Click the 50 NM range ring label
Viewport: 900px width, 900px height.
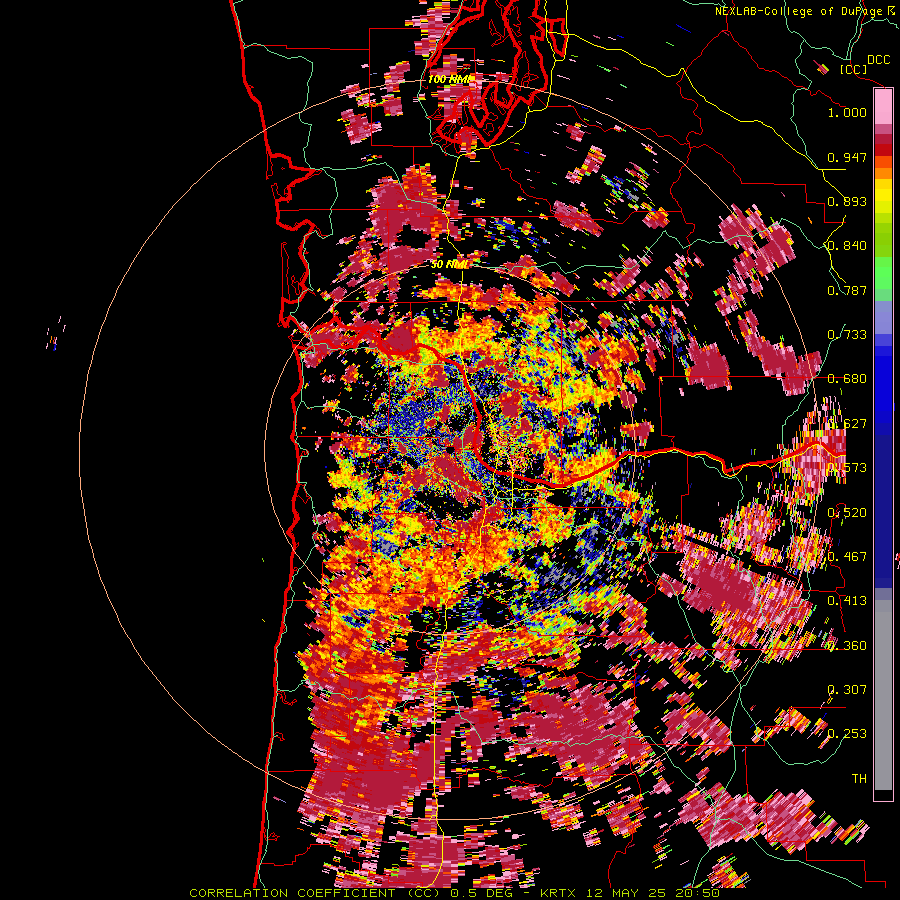tap(449, 265)
